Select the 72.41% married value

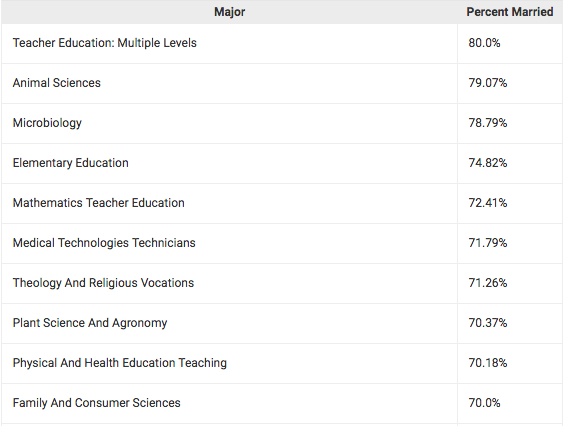(x=488, y=203)
